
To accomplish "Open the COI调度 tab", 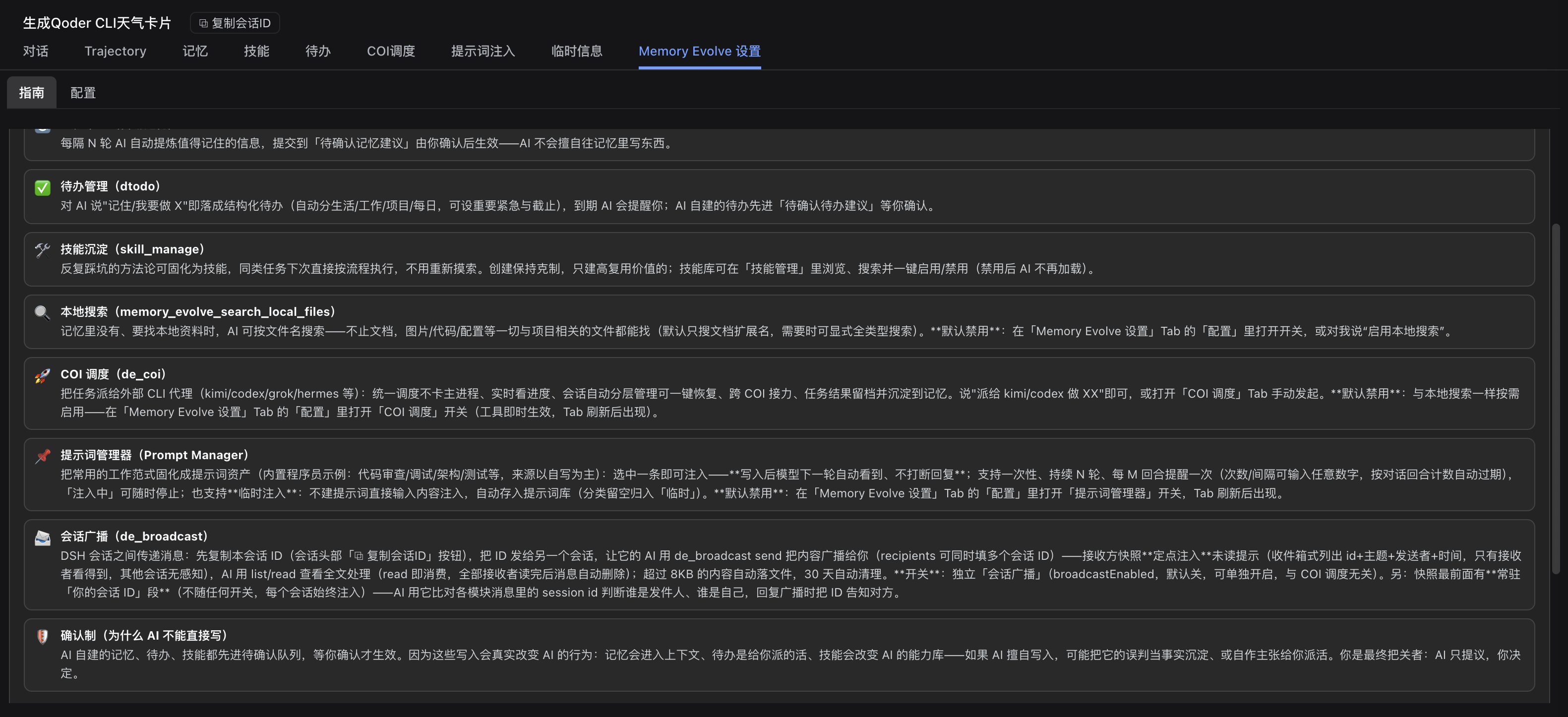I will (x=391, y=51).
